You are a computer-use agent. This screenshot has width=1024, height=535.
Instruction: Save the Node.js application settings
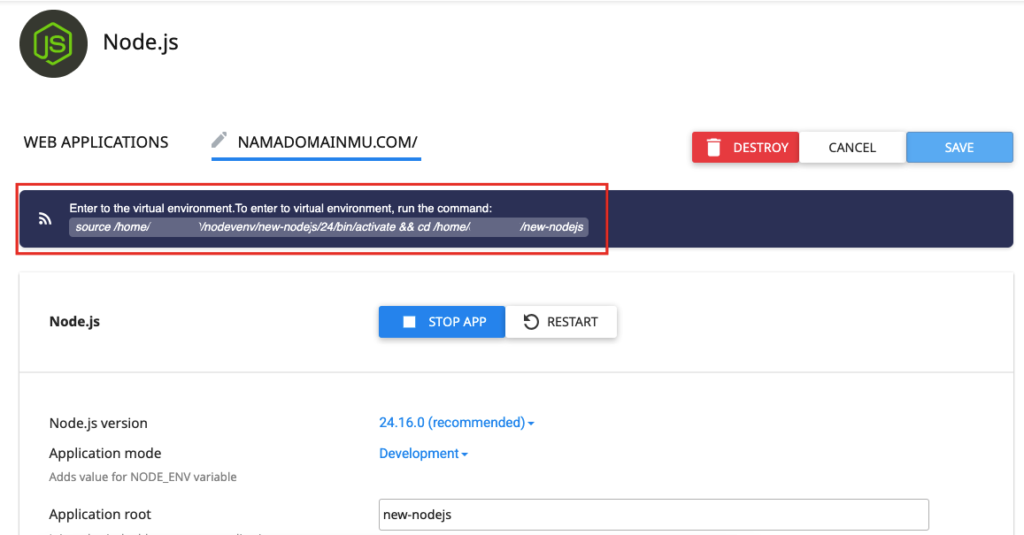pyautogui.click(x=959, y=148)
